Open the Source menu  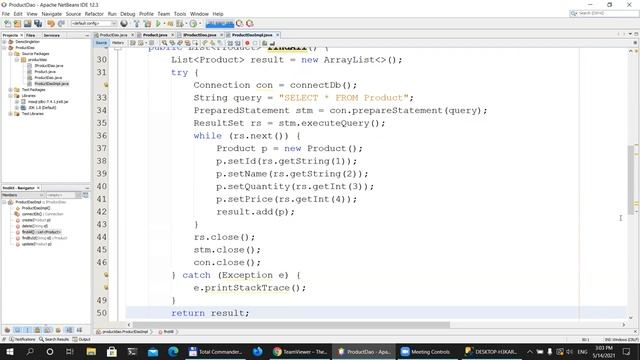coord(73,14)
